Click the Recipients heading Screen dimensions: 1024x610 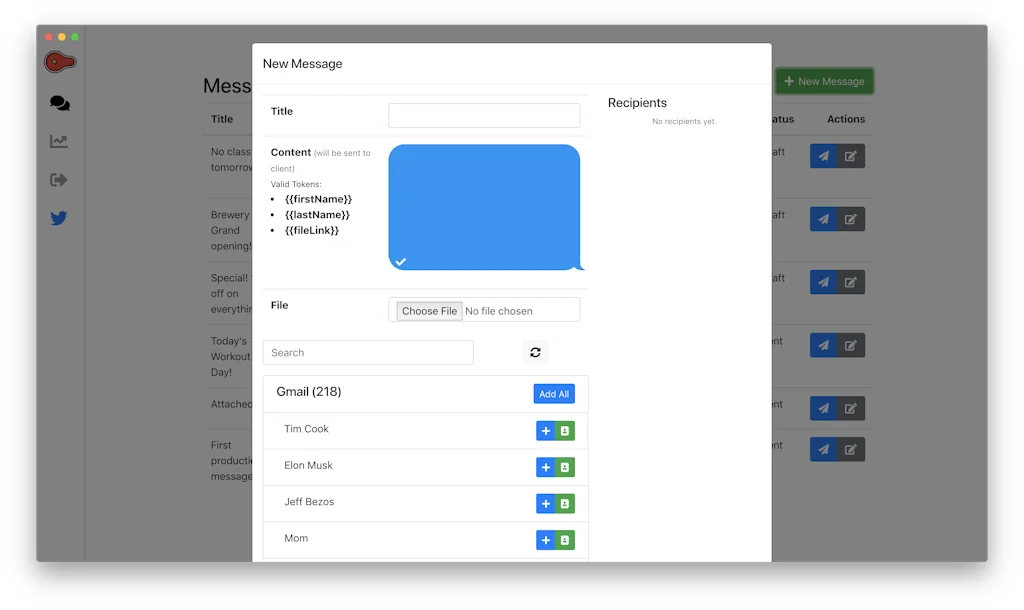tap(637, 103)
